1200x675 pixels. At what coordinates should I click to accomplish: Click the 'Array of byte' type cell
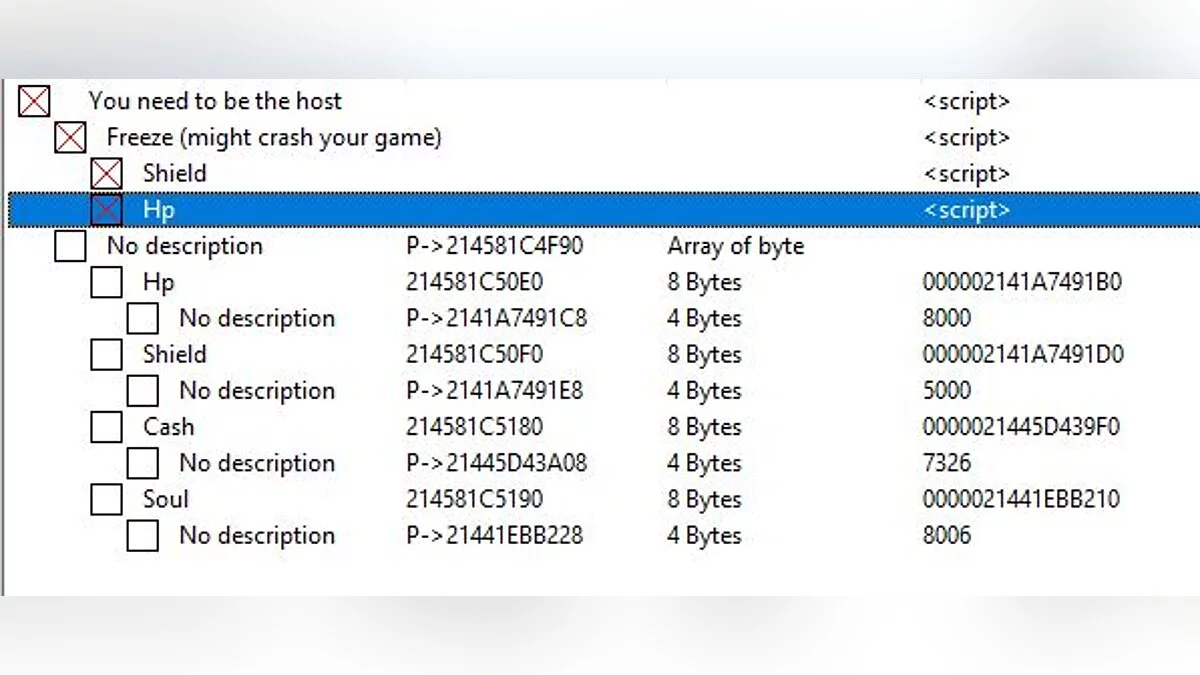pos(736,246)
